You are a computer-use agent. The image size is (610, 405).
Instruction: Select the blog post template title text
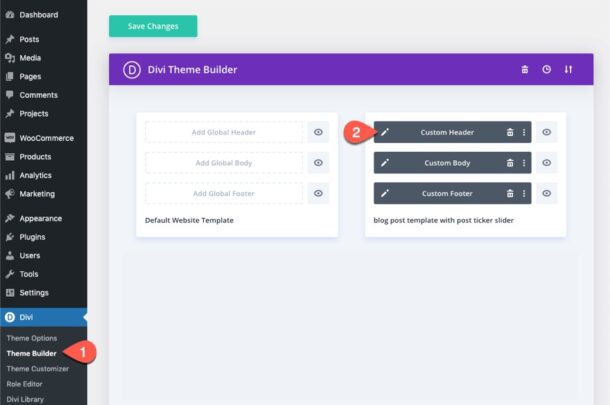click(x=443, y=220)
